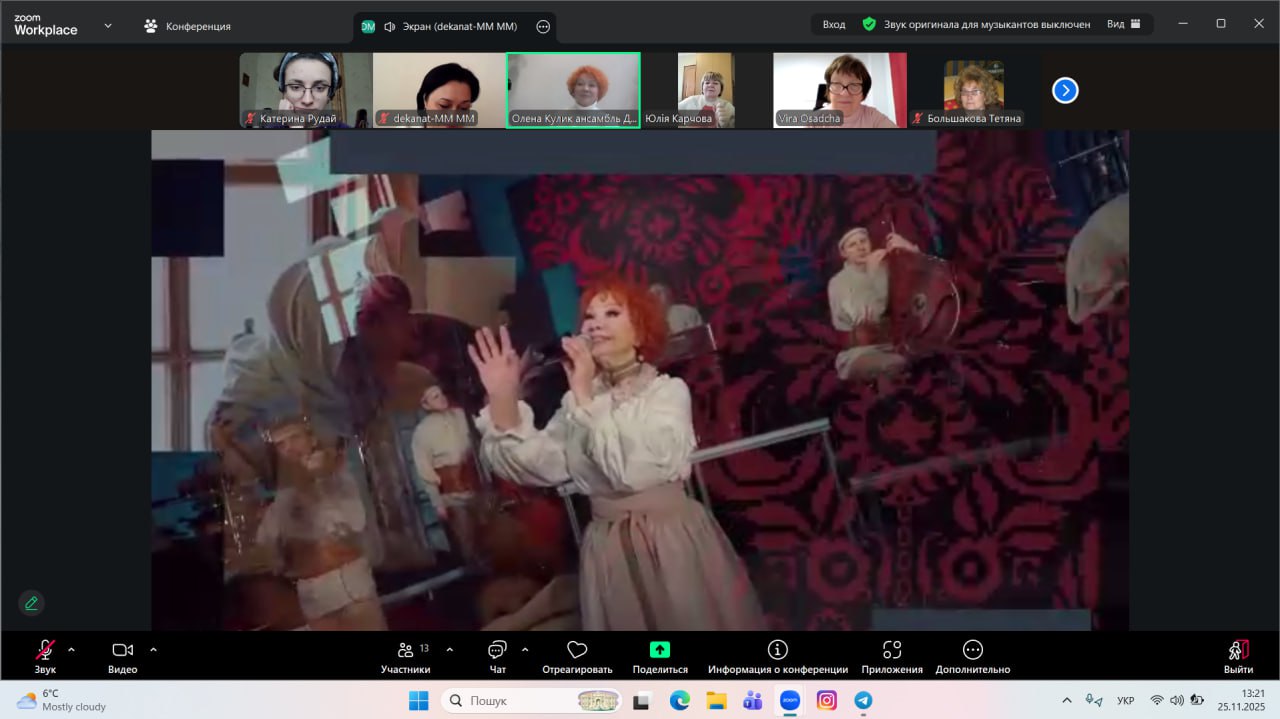The width and height of the screenshot is (1280, 719).
Task: Open Информация о конференции info icon
Action: click(x=777, y=650)
